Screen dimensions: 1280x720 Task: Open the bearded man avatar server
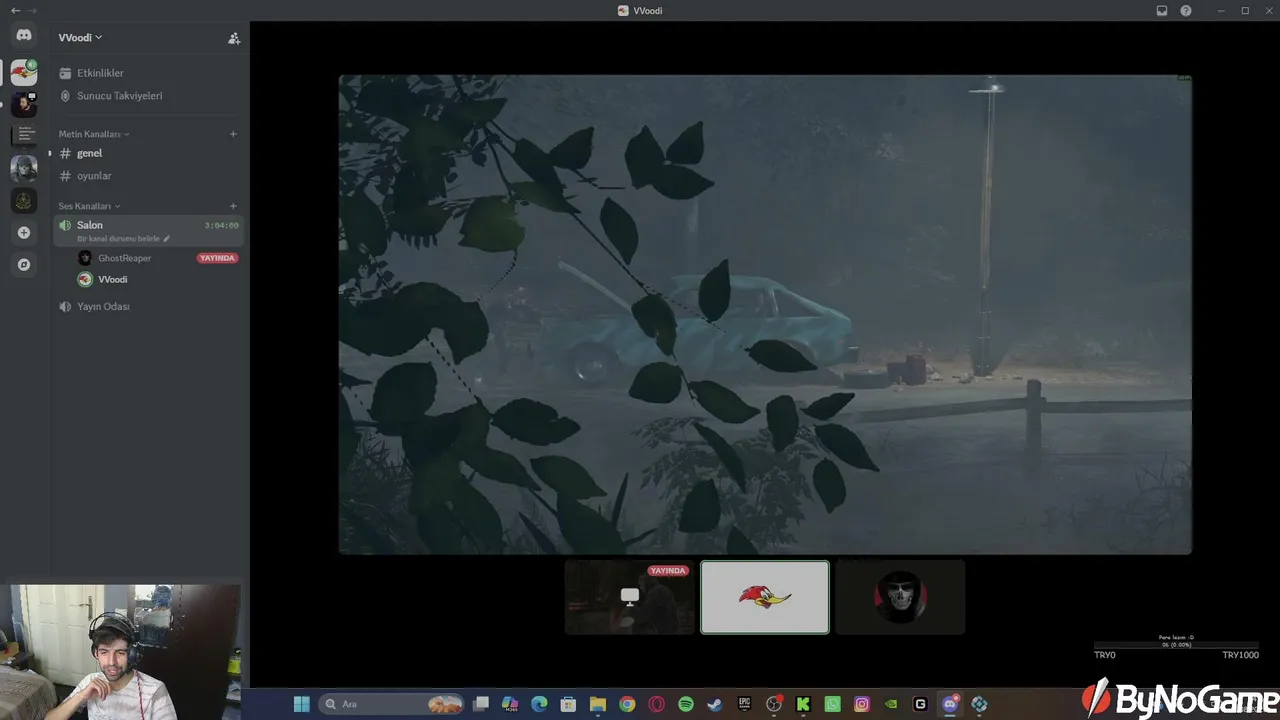point(24,104)
